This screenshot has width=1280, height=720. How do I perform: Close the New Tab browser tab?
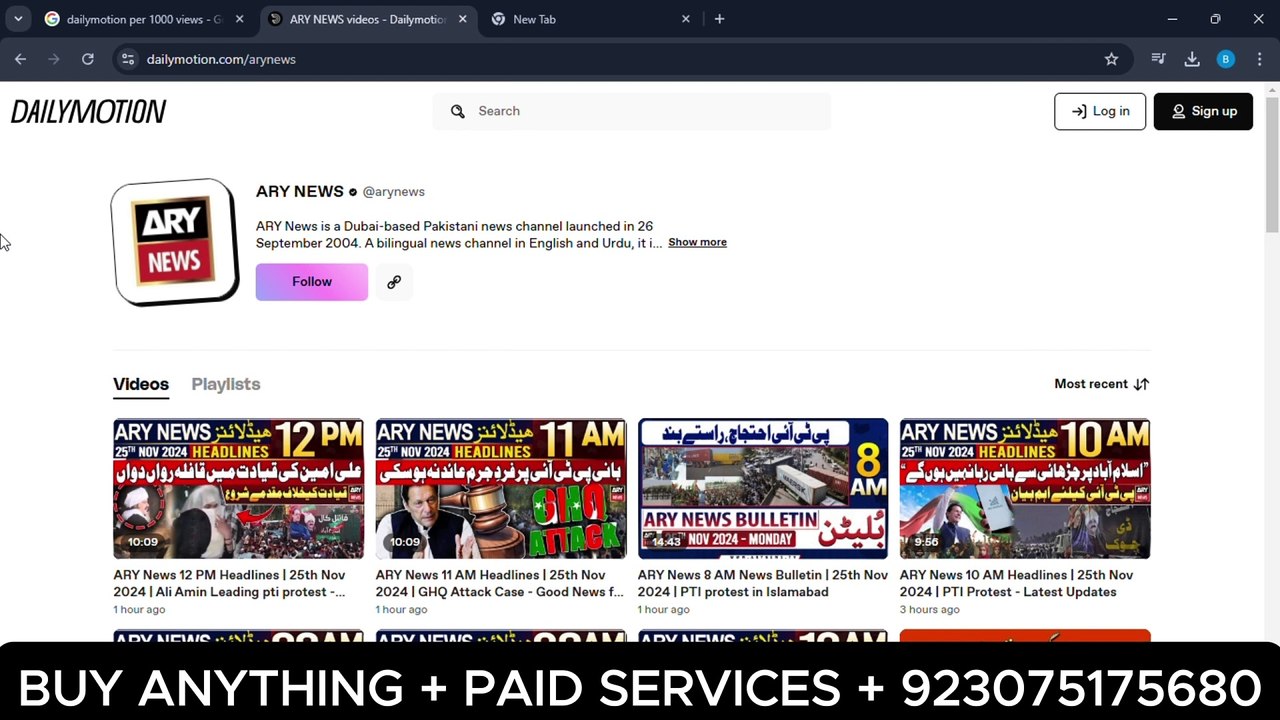click(x=686, y=19)
